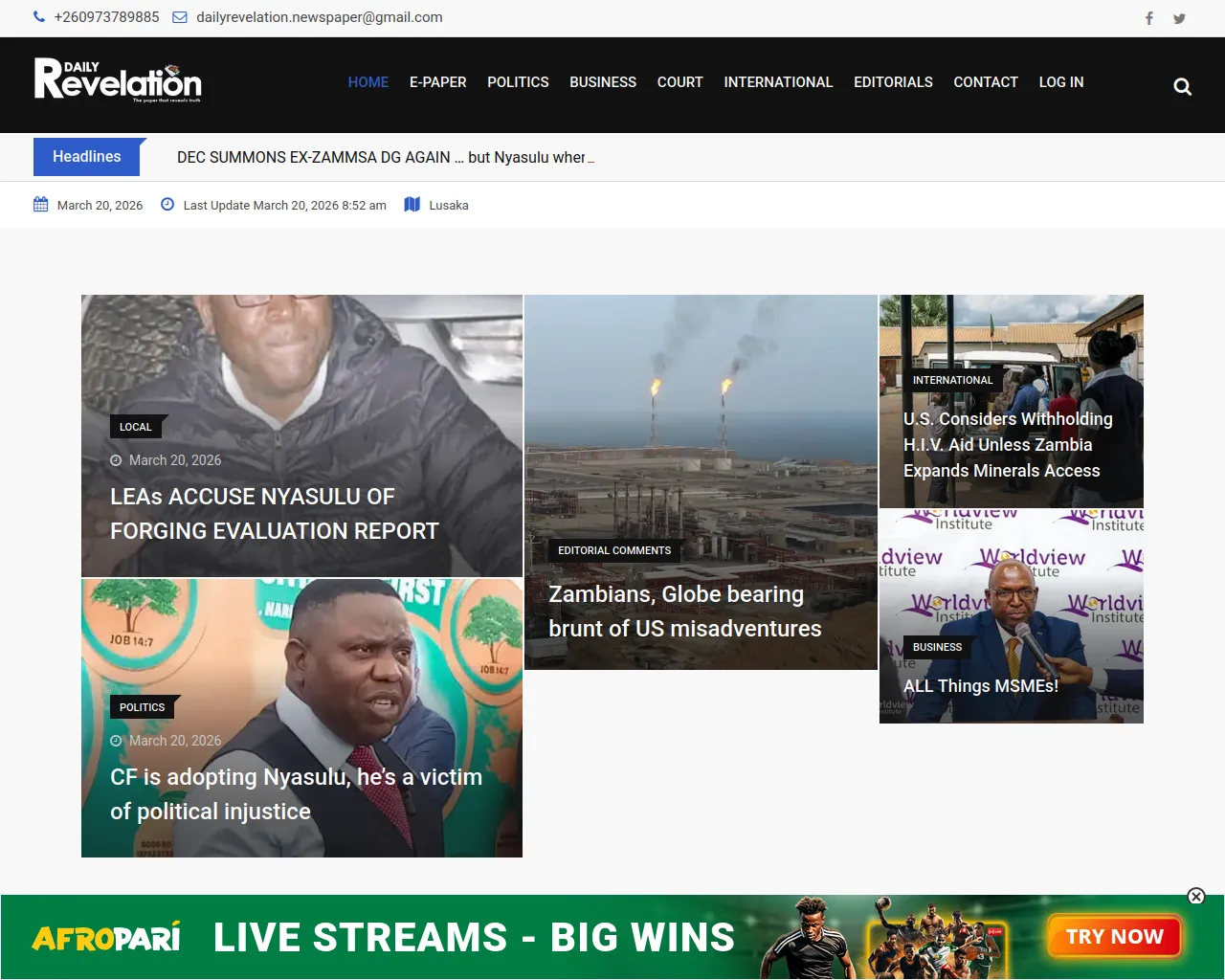Screen dimensions: 1225x980
Task: Click the search magnifier icon
Action: 1182,87
